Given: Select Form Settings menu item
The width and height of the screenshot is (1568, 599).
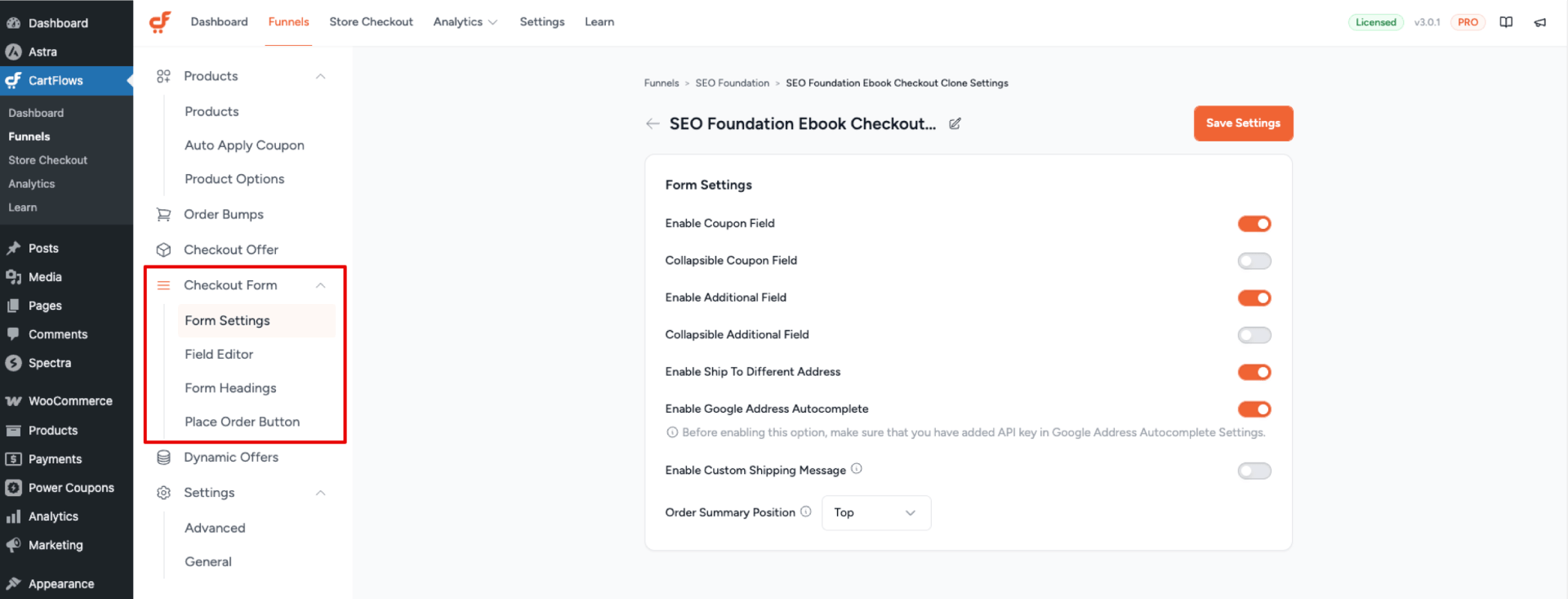Looking at the screenshot, I should [x=256, y=321].
